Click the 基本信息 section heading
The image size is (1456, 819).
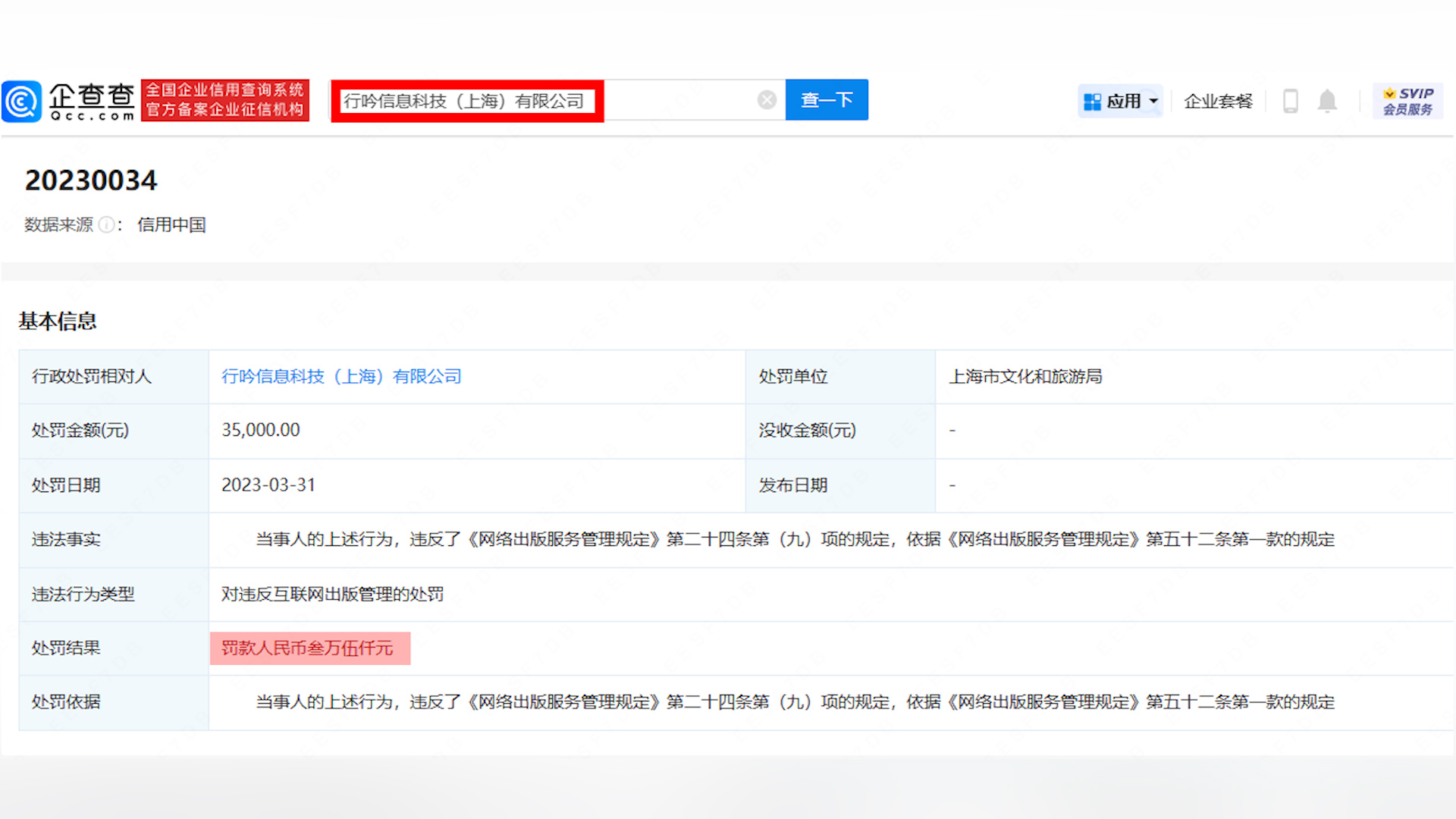[58, 322]
